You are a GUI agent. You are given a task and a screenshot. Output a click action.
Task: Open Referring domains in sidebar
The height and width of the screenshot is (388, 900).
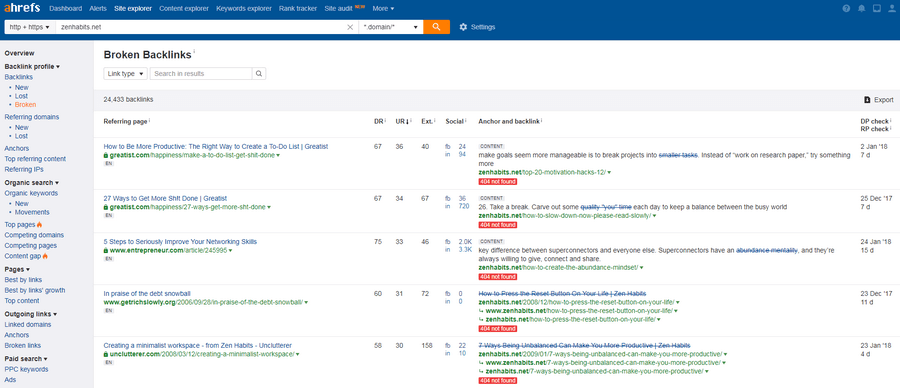tap(32, 117)
